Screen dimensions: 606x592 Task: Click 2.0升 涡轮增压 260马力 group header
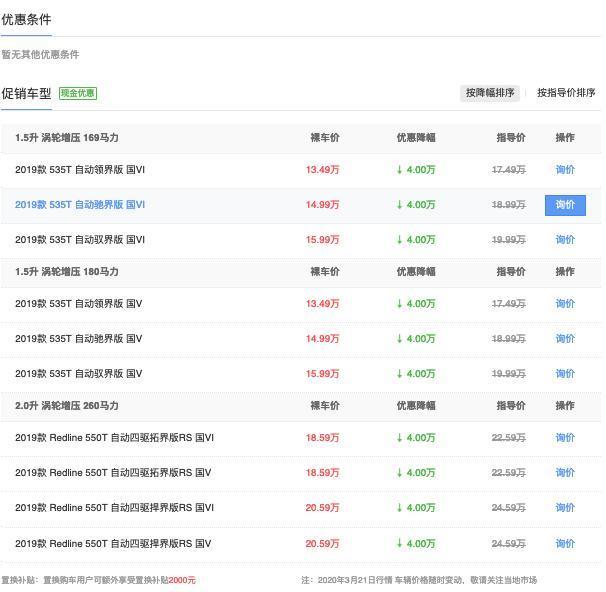pos(67,406)
